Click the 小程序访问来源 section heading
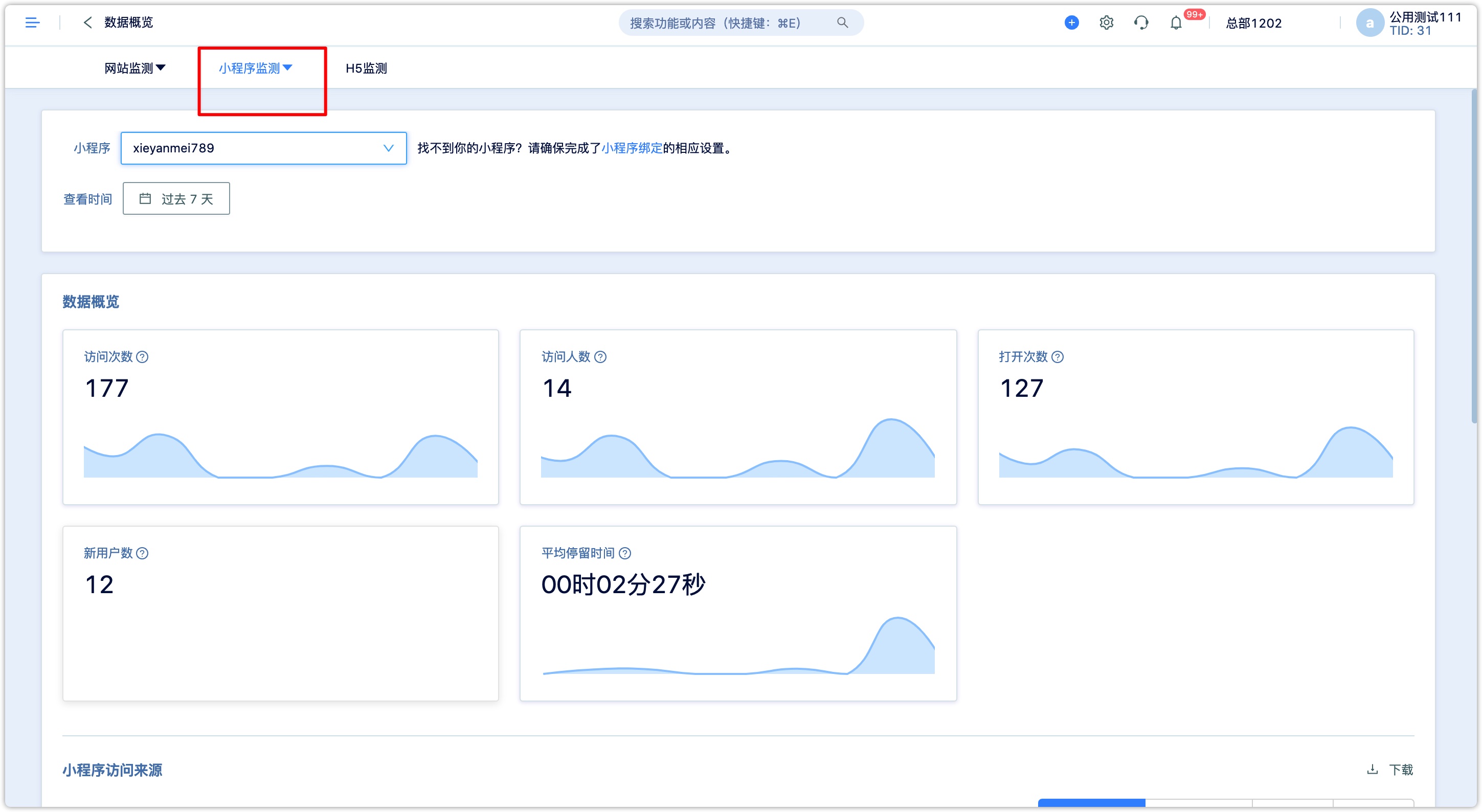The image size is (1482, 812). [x=112, y=770]
